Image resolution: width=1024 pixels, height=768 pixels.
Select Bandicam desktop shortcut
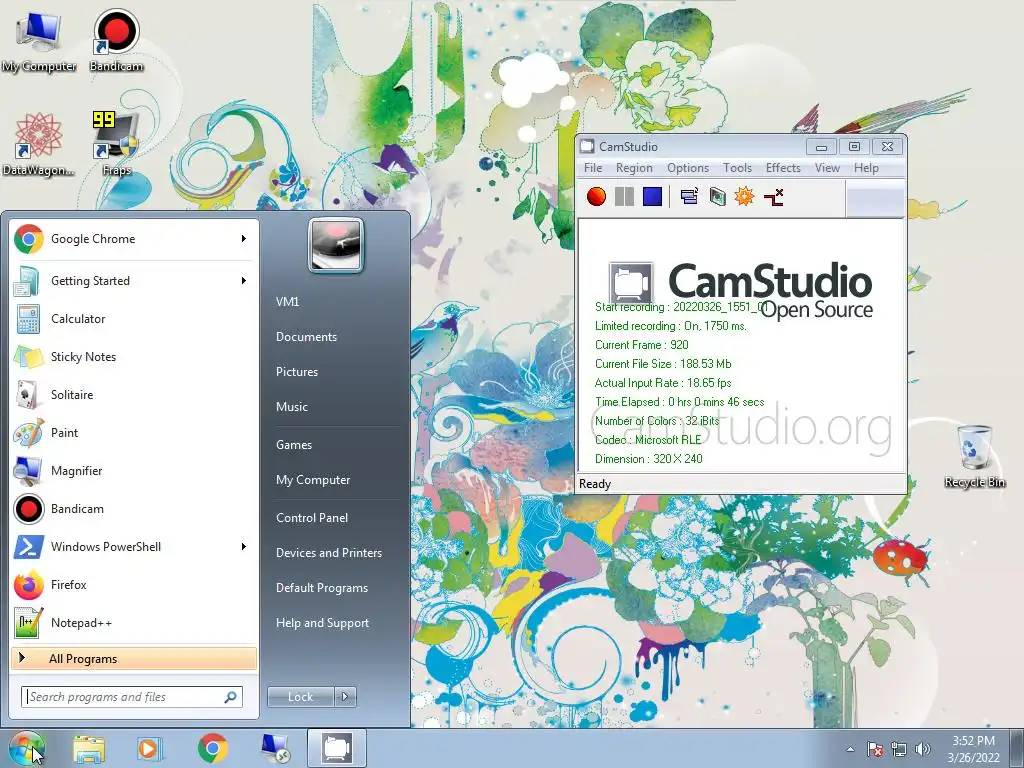point(116,40)
